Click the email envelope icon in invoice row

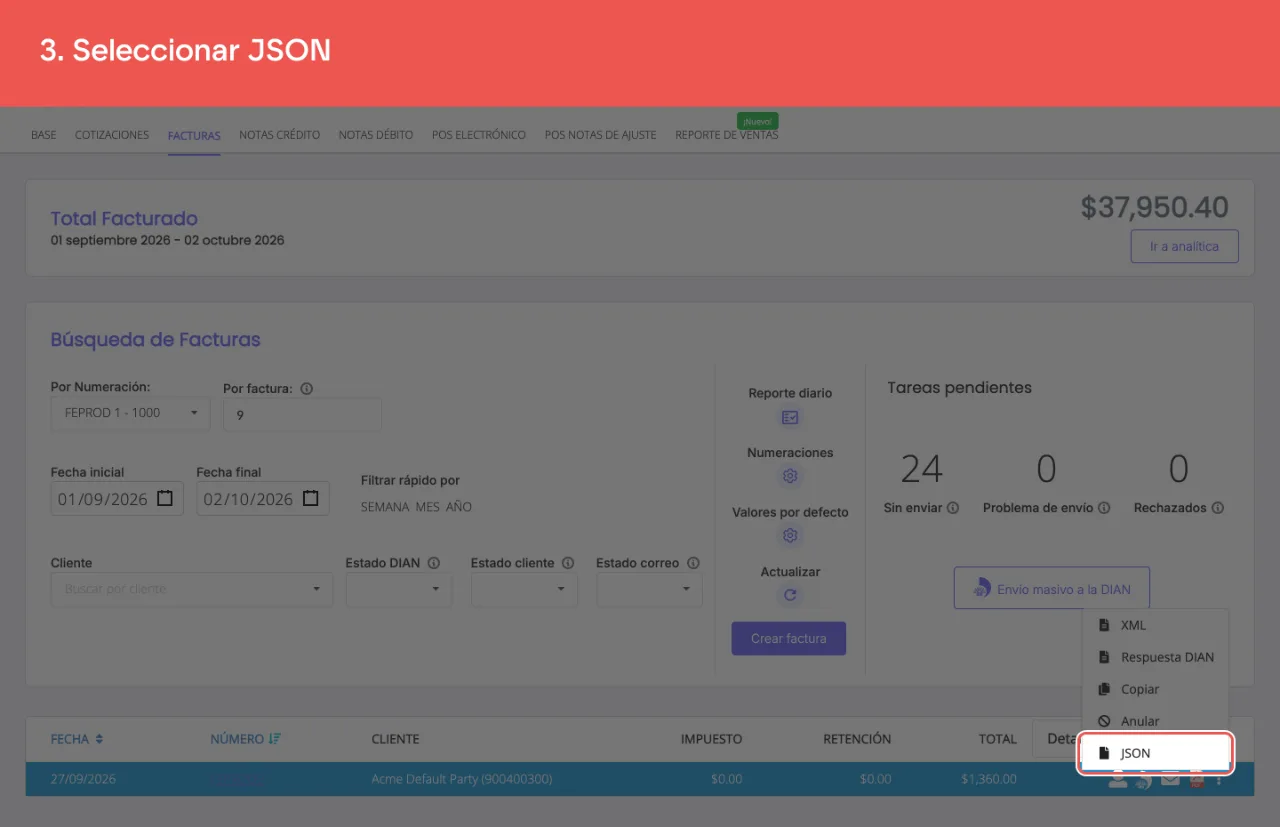tap(1170, 780)
